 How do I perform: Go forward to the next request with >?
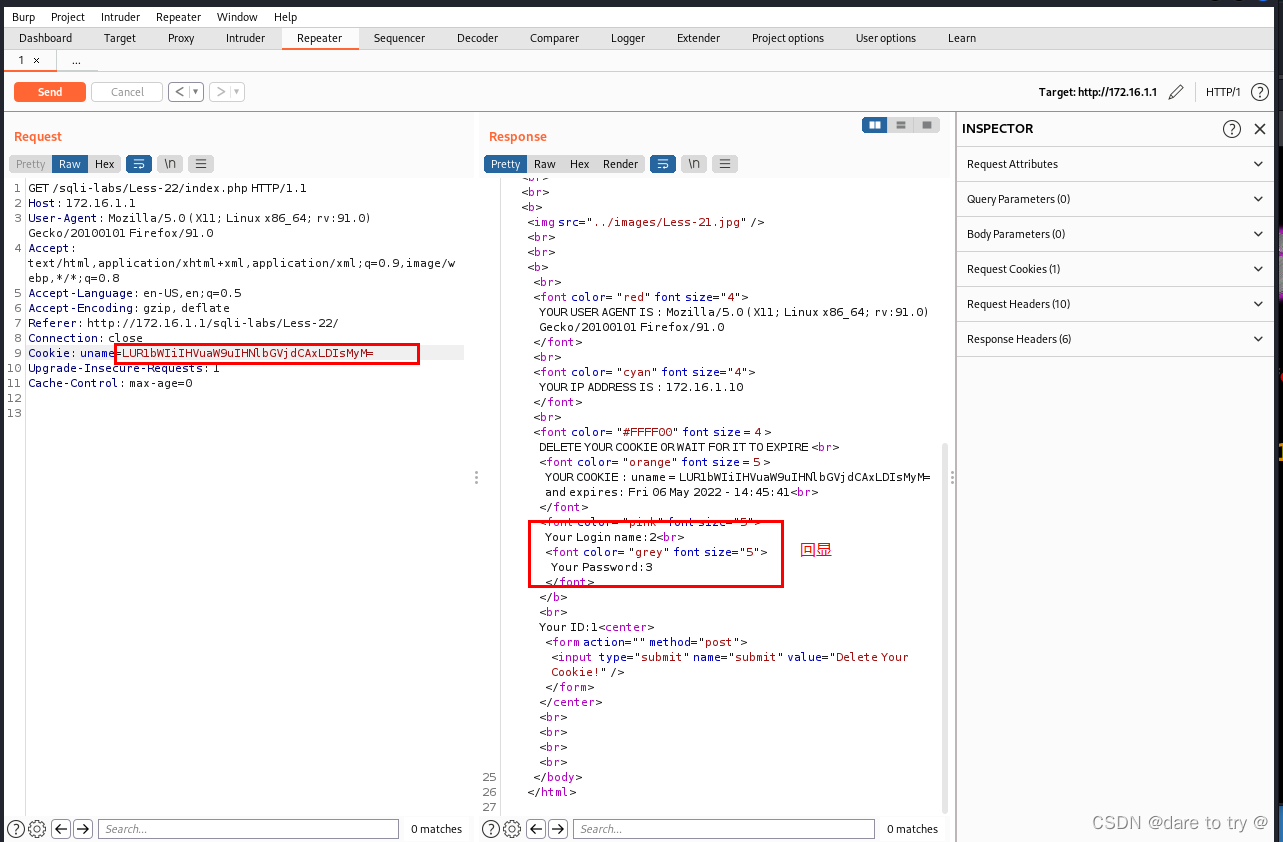coord(219,92)
